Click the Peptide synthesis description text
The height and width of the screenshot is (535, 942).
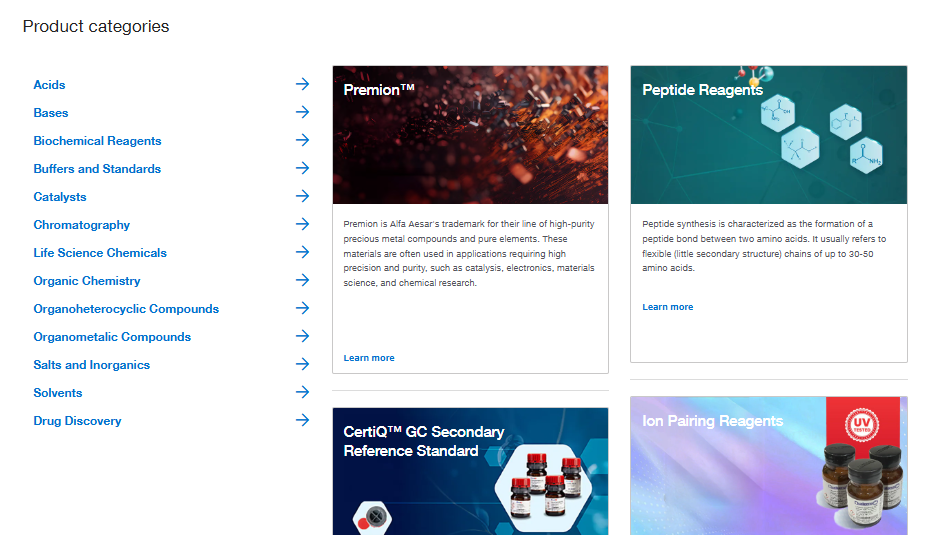click(764, 246)
